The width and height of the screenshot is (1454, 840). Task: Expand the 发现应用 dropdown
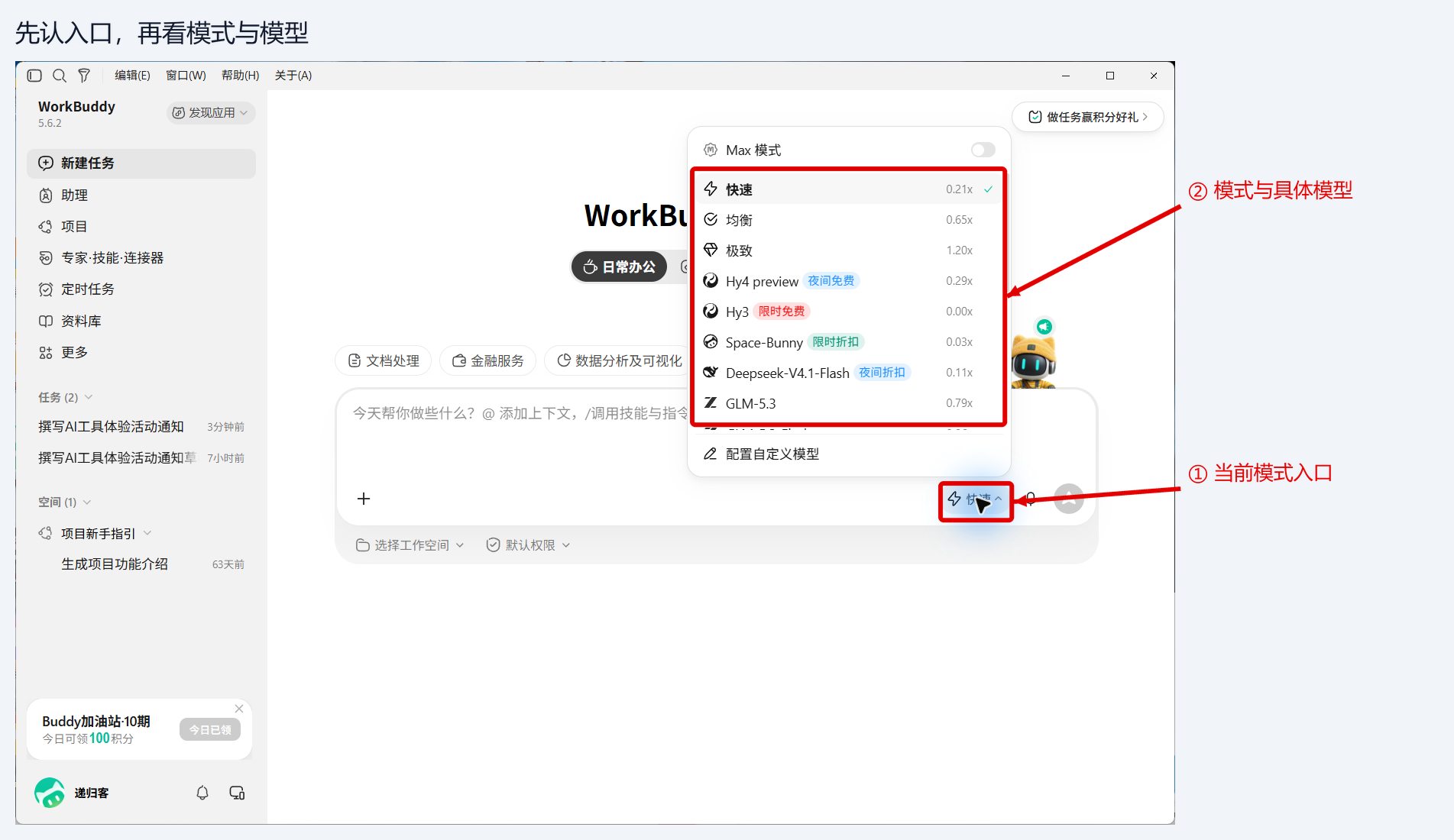coord(211,113)
